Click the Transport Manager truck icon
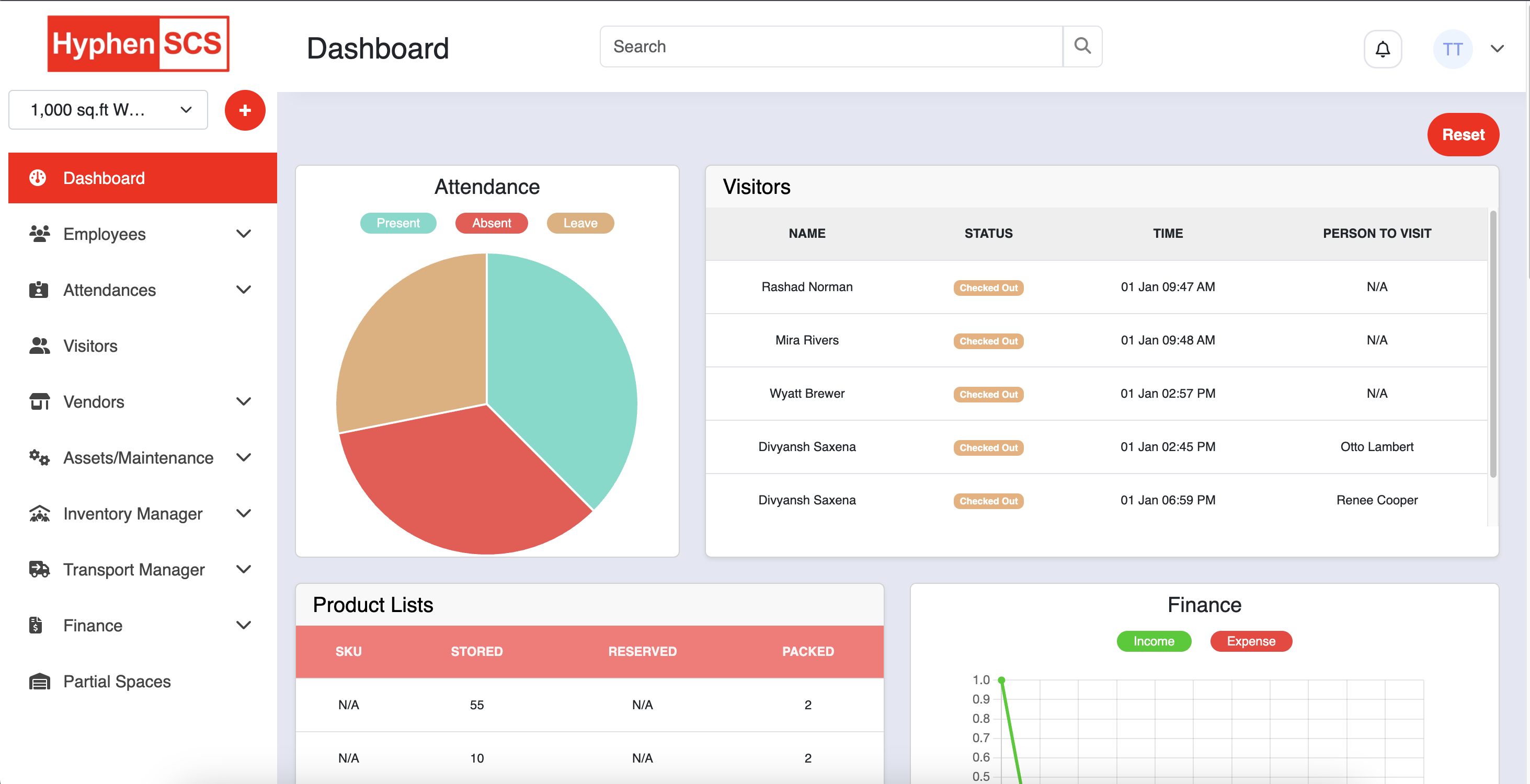Screen dimensions: 1530x784 [39, 569]
